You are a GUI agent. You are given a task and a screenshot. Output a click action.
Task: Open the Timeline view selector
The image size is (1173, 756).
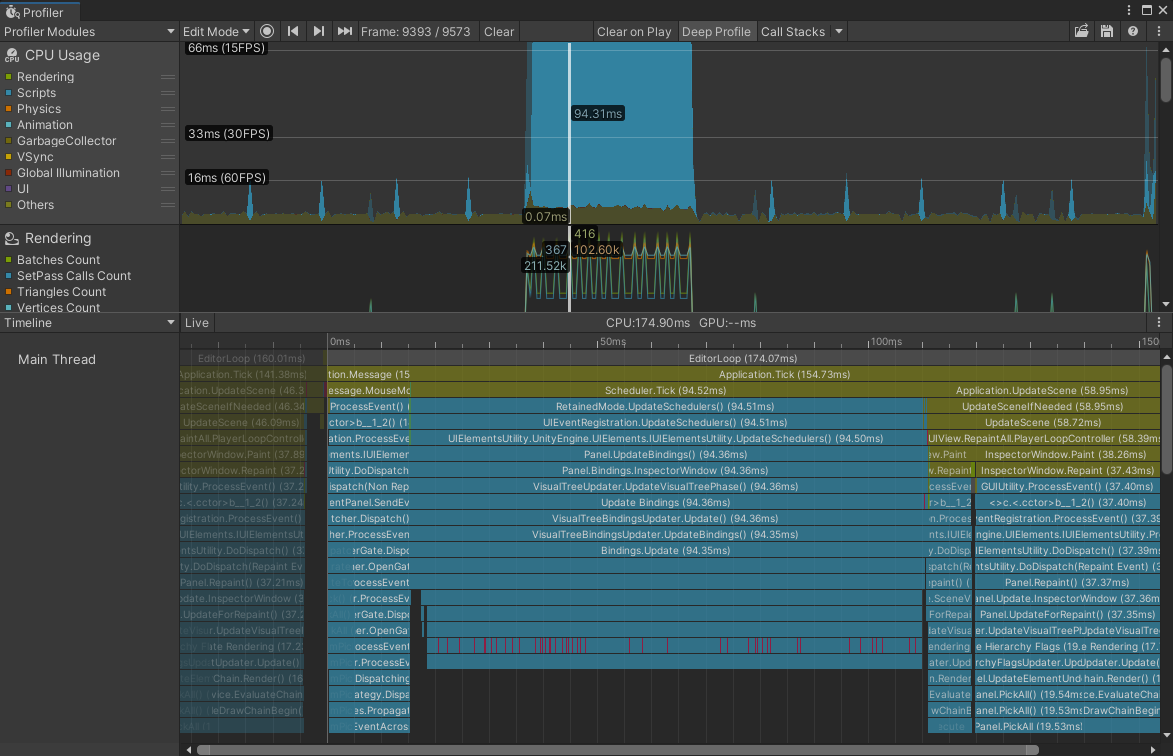(90, 322)
